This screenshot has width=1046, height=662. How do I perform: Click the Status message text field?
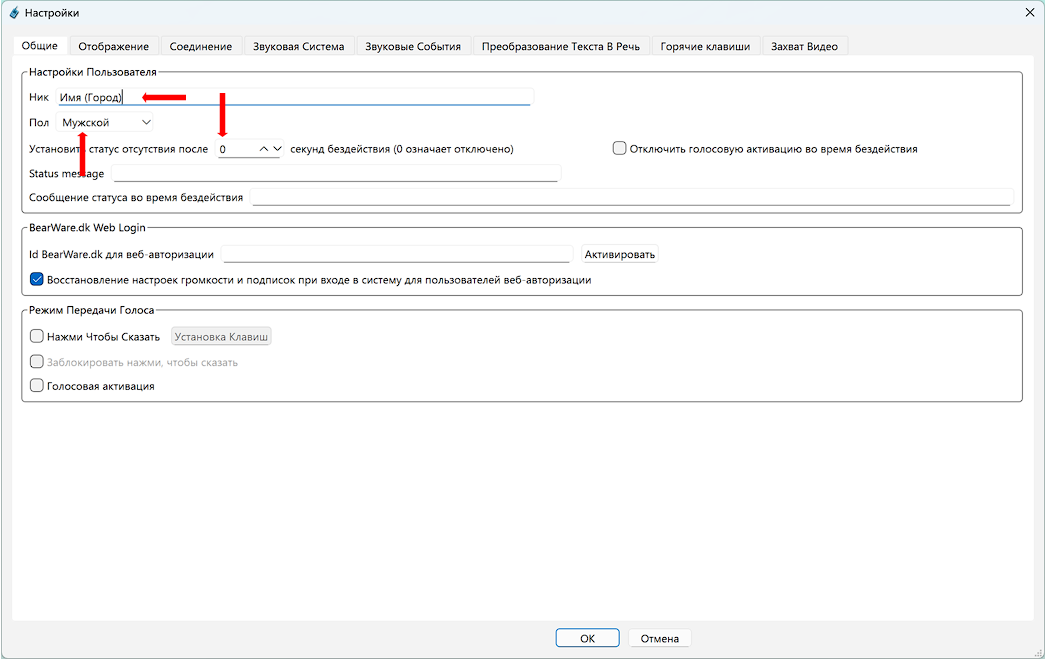(335, 174)
